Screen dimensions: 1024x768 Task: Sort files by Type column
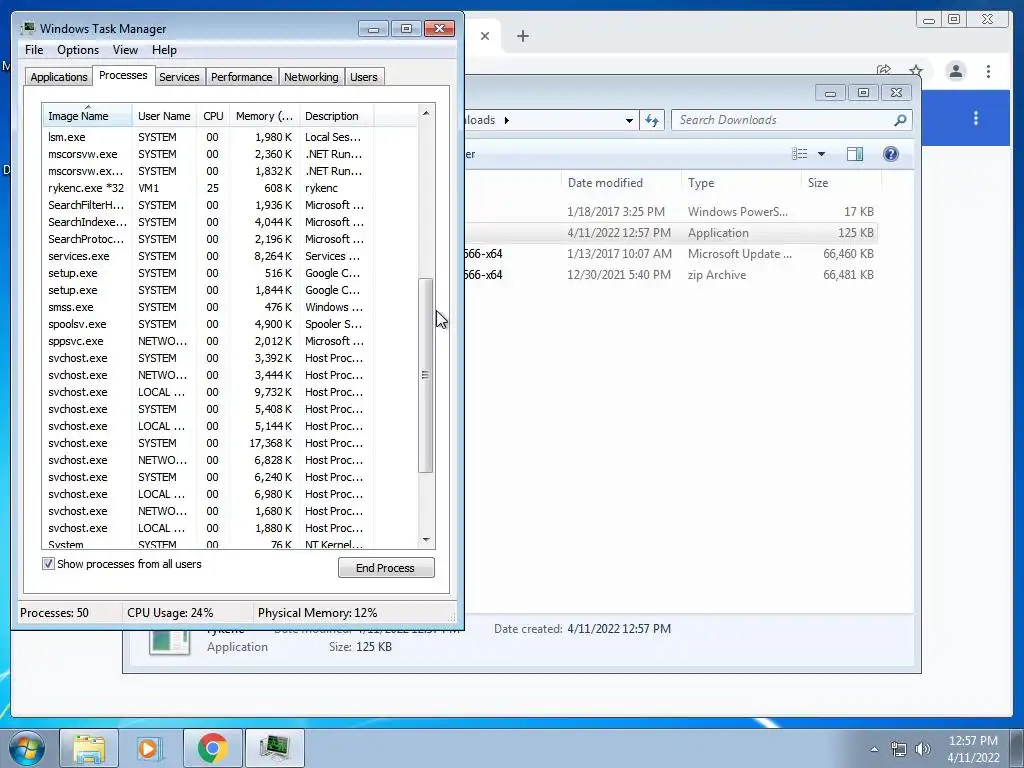click(741, 183)
